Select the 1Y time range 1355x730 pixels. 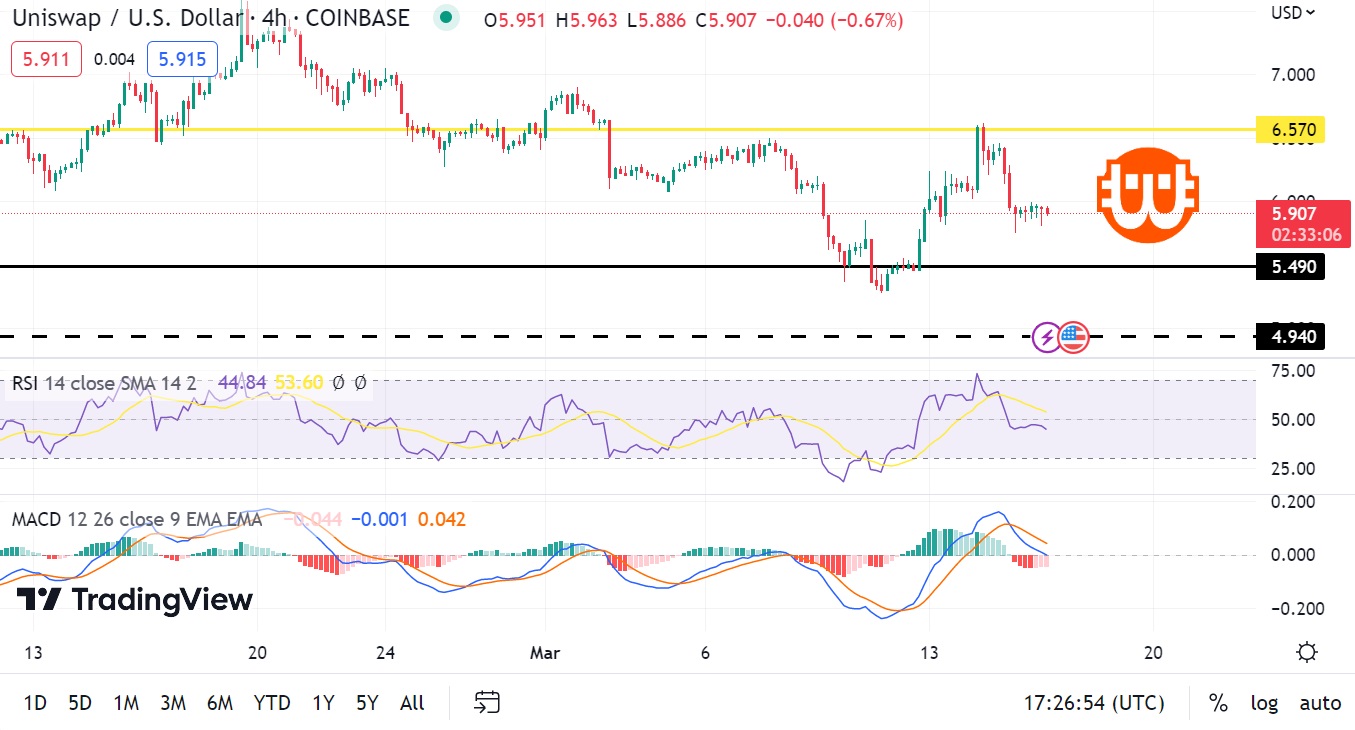click(323, 703)
